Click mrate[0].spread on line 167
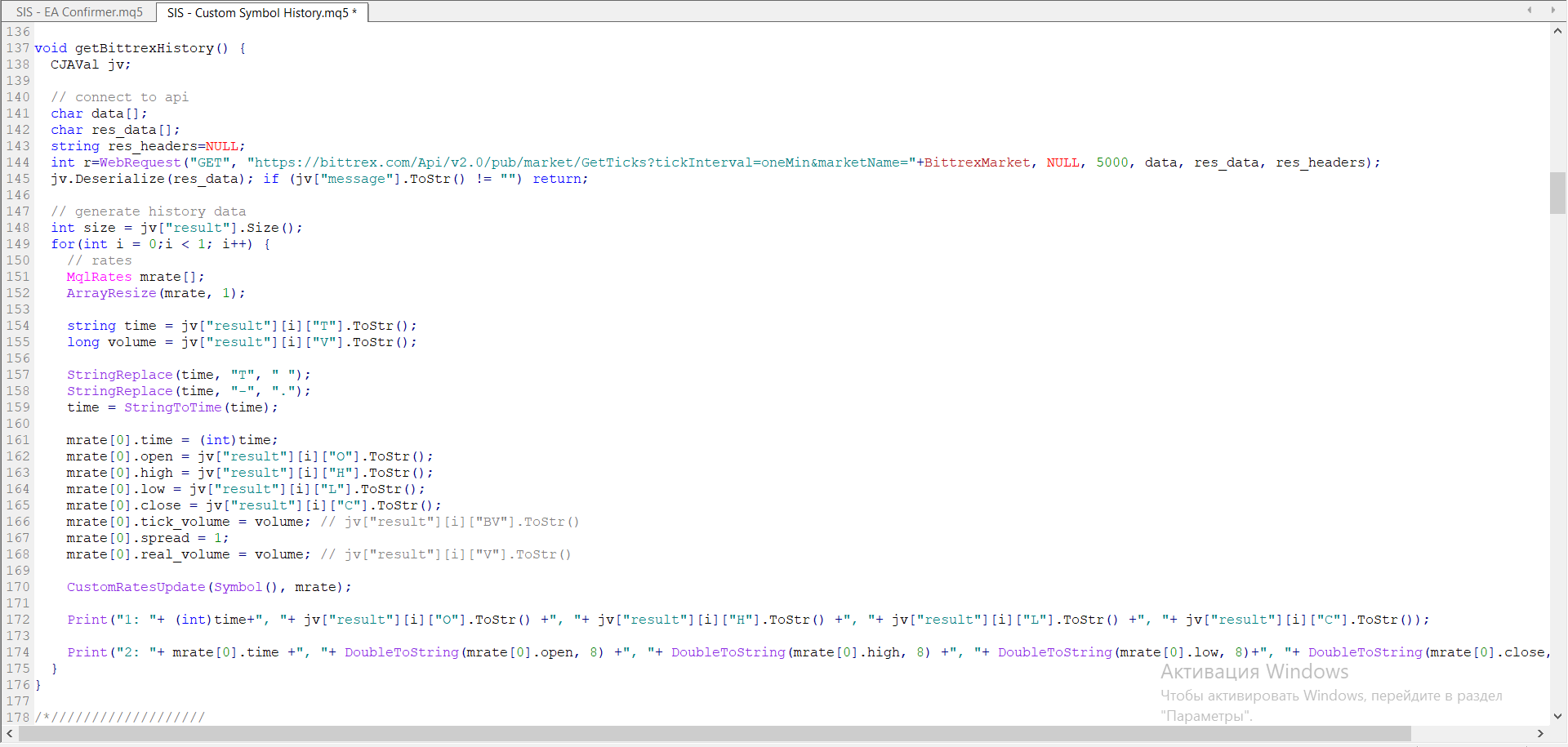 (127, 538)
